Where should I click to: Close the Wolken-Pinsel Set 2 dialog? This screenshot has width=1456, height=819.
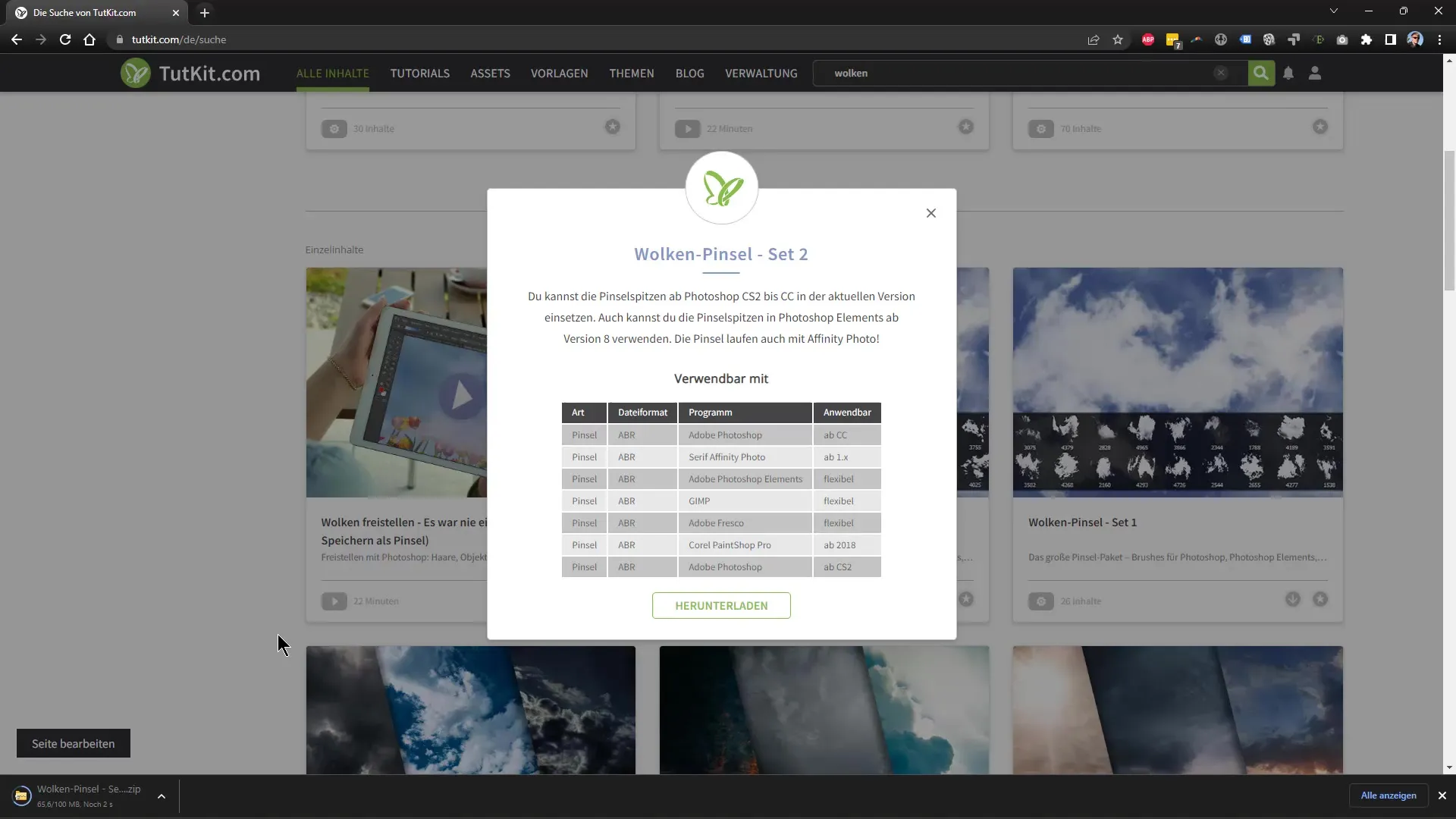930,213
